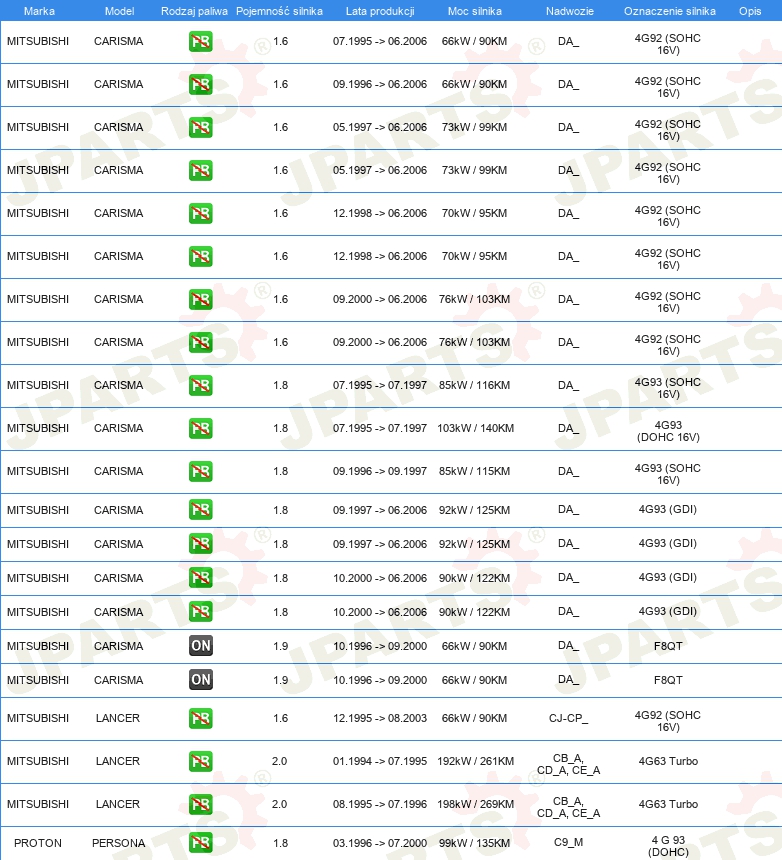Viewport: 782px width, 860px height.
Task: Click petrol icon in Lancer 1.6 row
Action: (x=201, y=718)
